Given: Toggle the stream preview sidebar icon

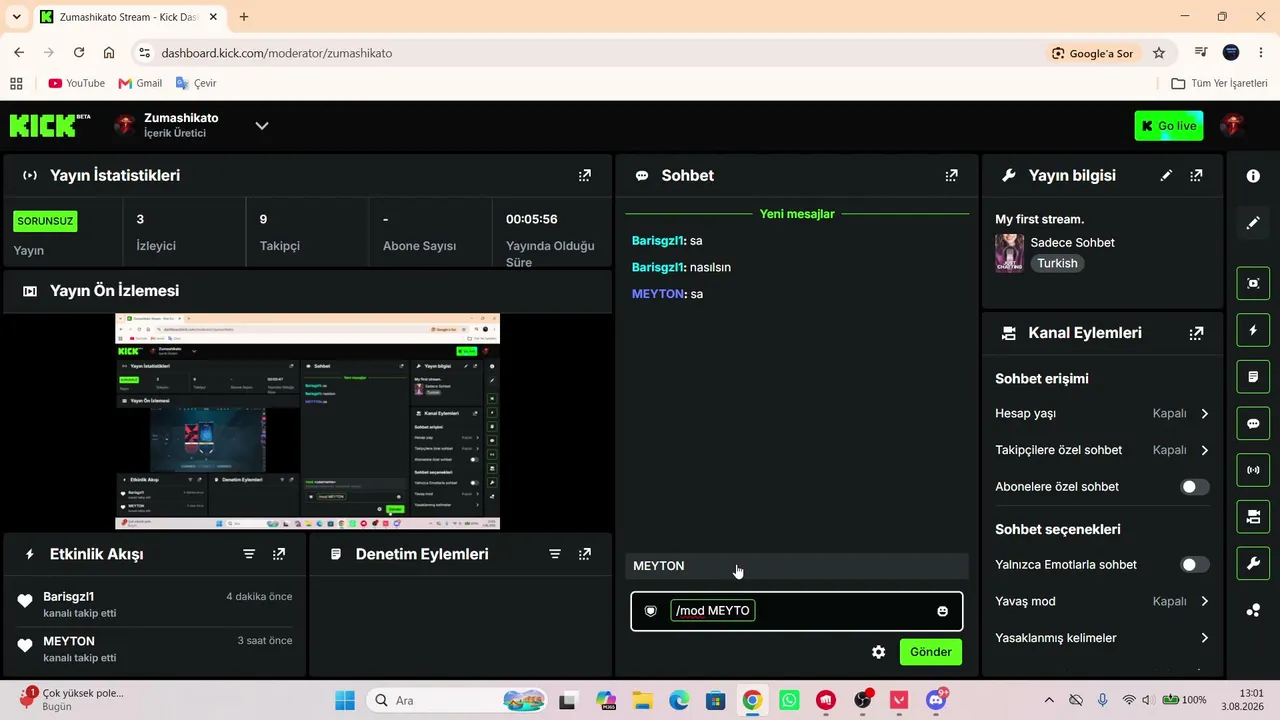Looking at the screenshot, I should click(x=1253, y=283).
